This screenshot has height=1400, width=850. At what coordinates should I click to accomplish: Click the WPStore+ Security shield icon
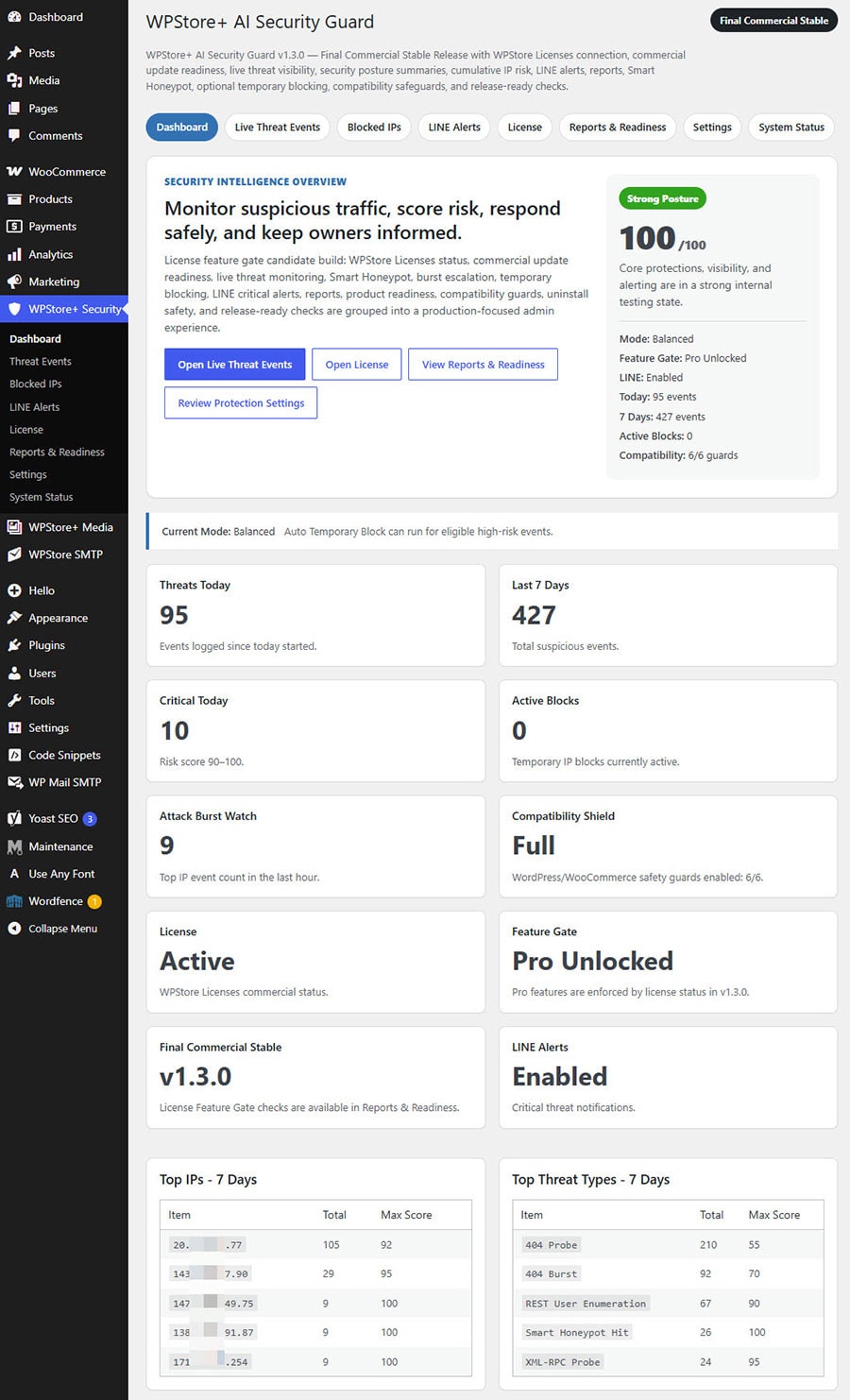(14, 309)
